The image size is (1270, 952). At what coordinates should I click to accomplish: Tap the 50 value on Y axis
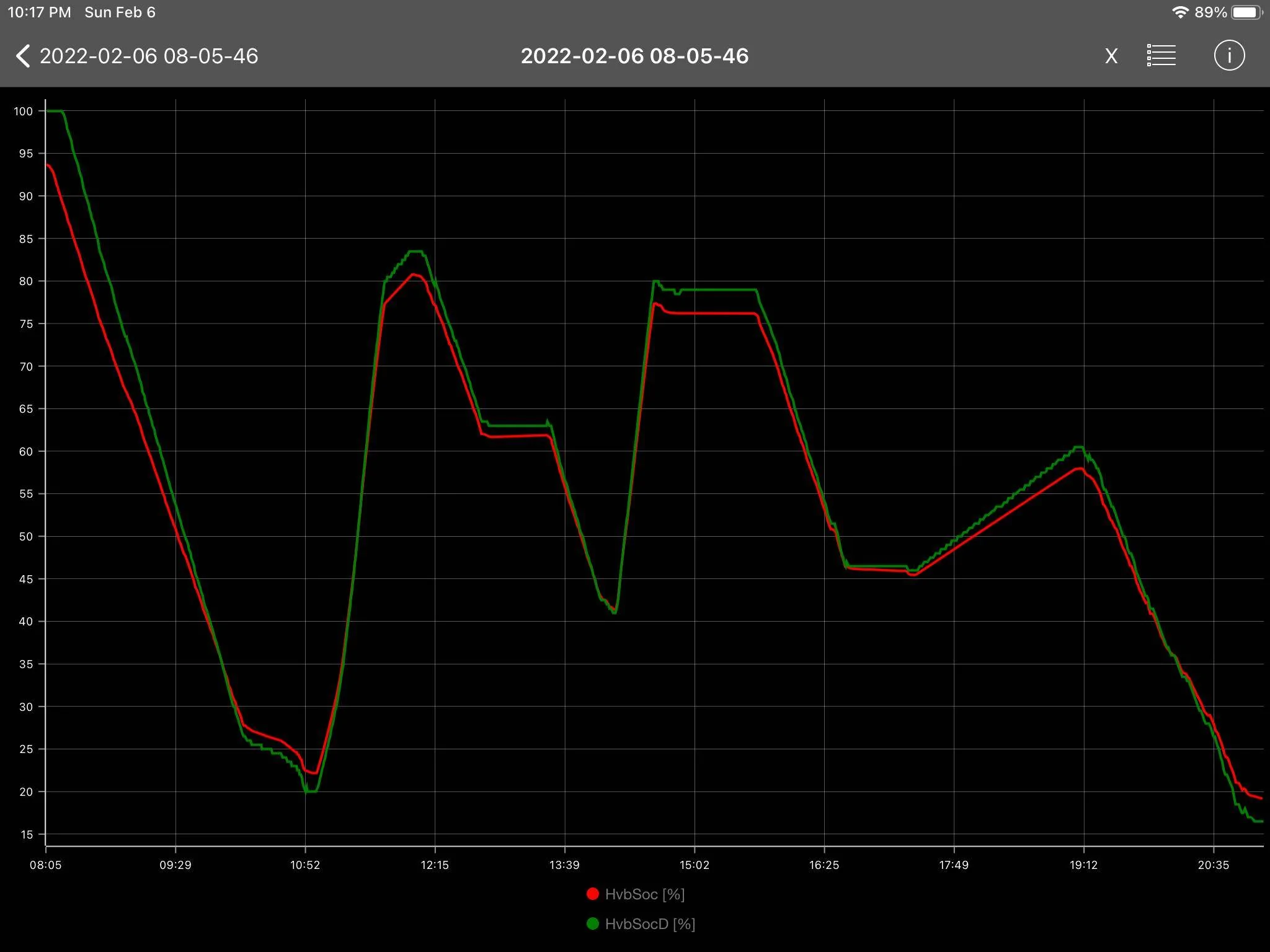(x=26, y=536)
